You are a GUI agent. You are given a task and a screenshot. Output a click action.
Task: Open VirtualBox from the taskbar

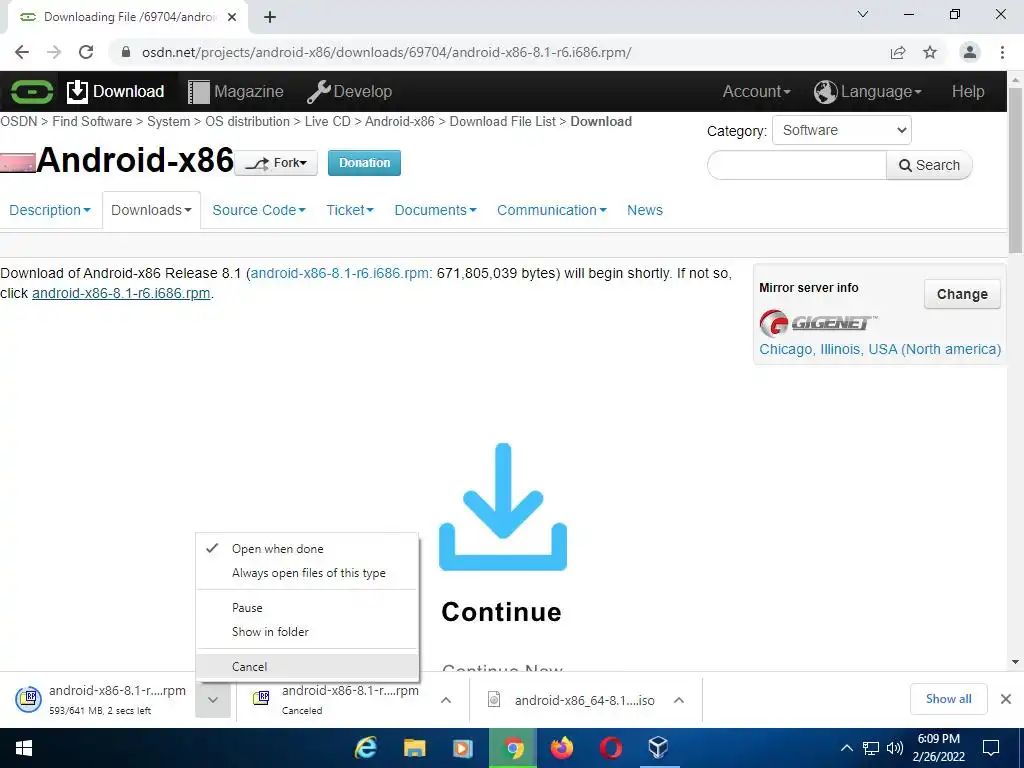click(658, 748)
